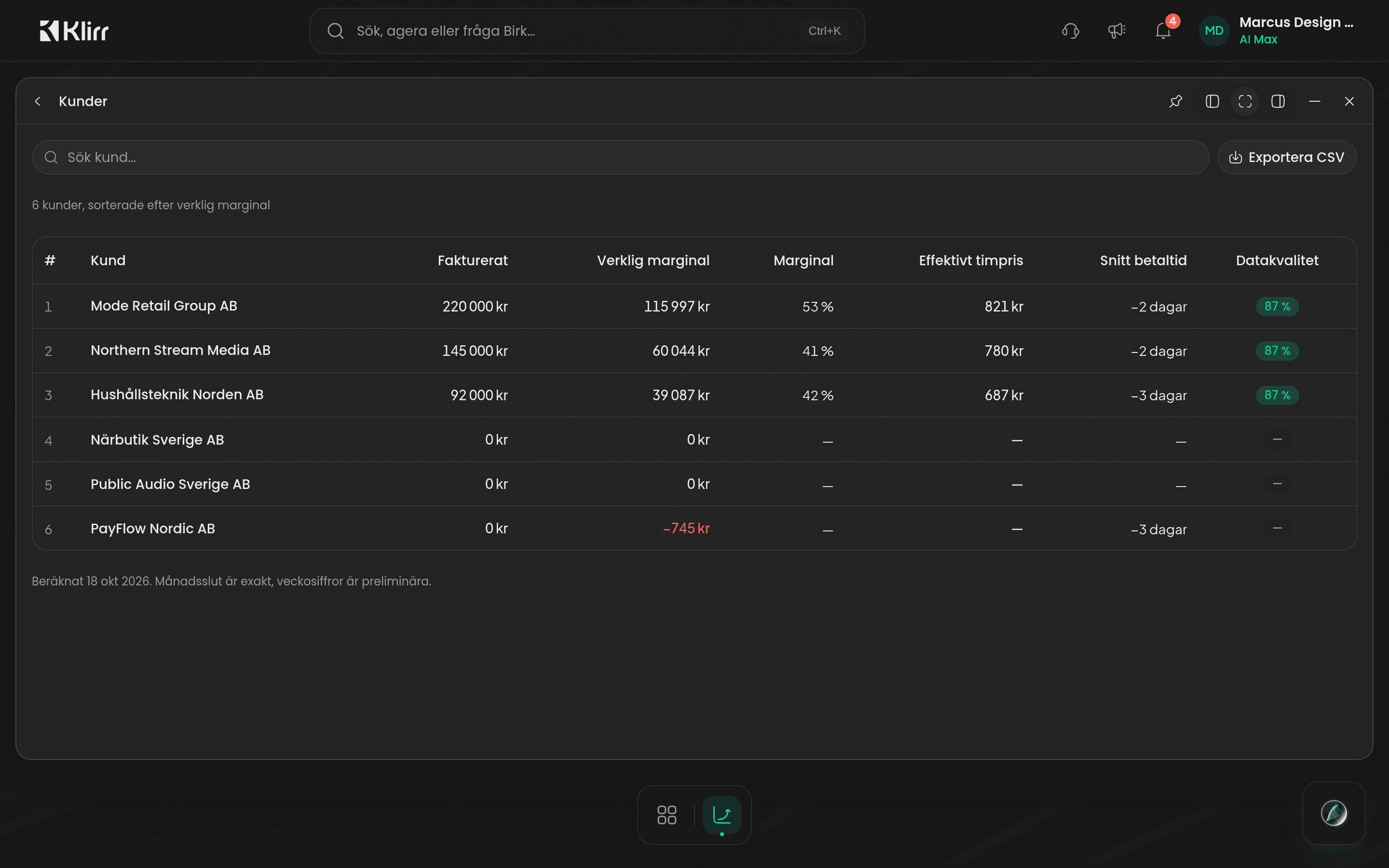The image size is (1389, 868).
Task: Open Mode Retail Group AB customer
Action: [x=163, y=306]
